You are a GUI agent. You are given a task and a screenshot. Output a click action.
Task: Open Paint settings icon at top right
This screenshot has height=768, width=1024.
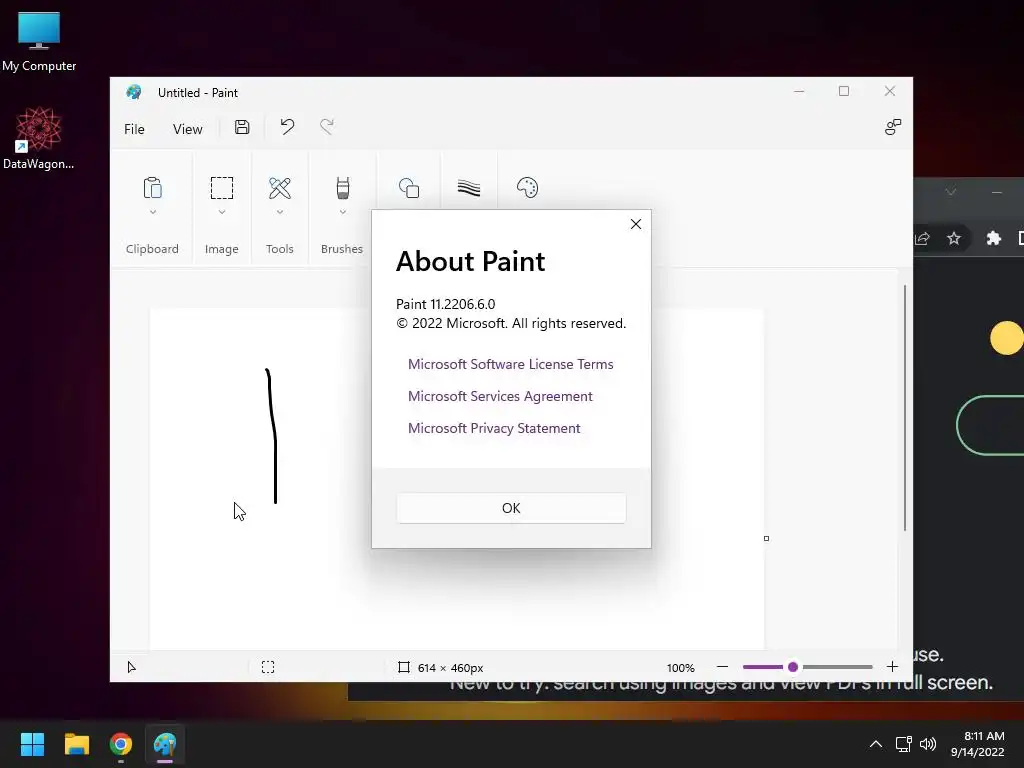(893, 127)
